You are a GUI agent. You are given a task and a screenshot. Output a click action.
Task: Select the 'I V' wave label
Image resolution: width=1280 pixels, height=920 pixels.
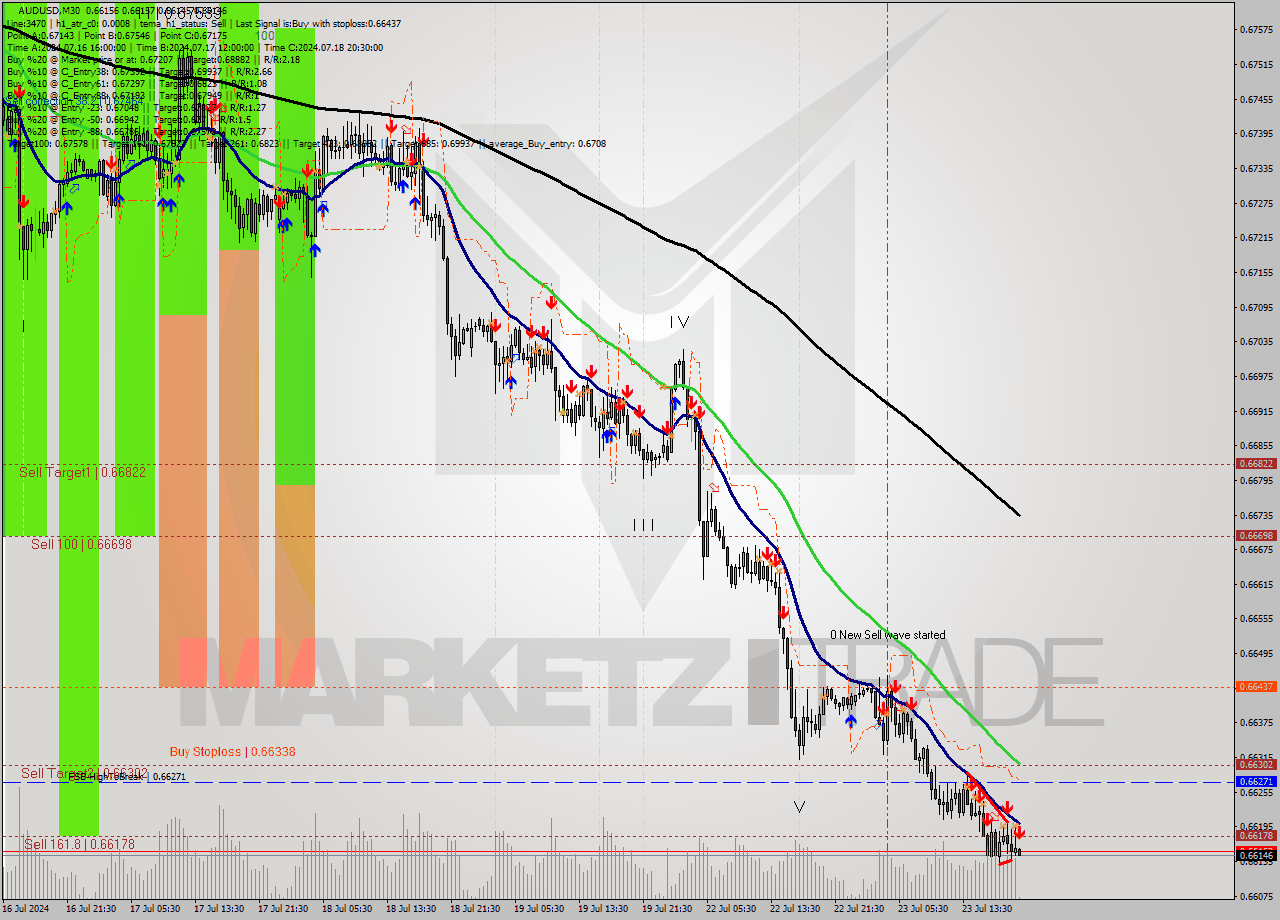pyautogui.click(x=680, y=322)
